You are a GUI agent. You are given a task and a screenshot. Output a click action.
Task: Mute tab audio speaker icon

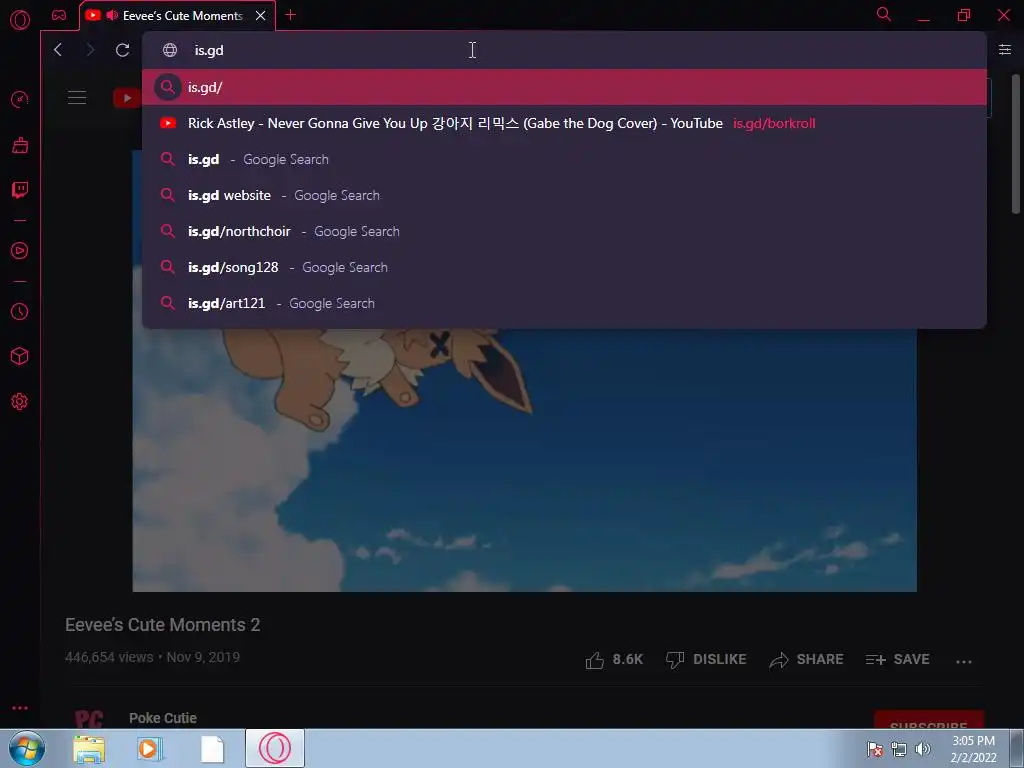coord(112,15)
